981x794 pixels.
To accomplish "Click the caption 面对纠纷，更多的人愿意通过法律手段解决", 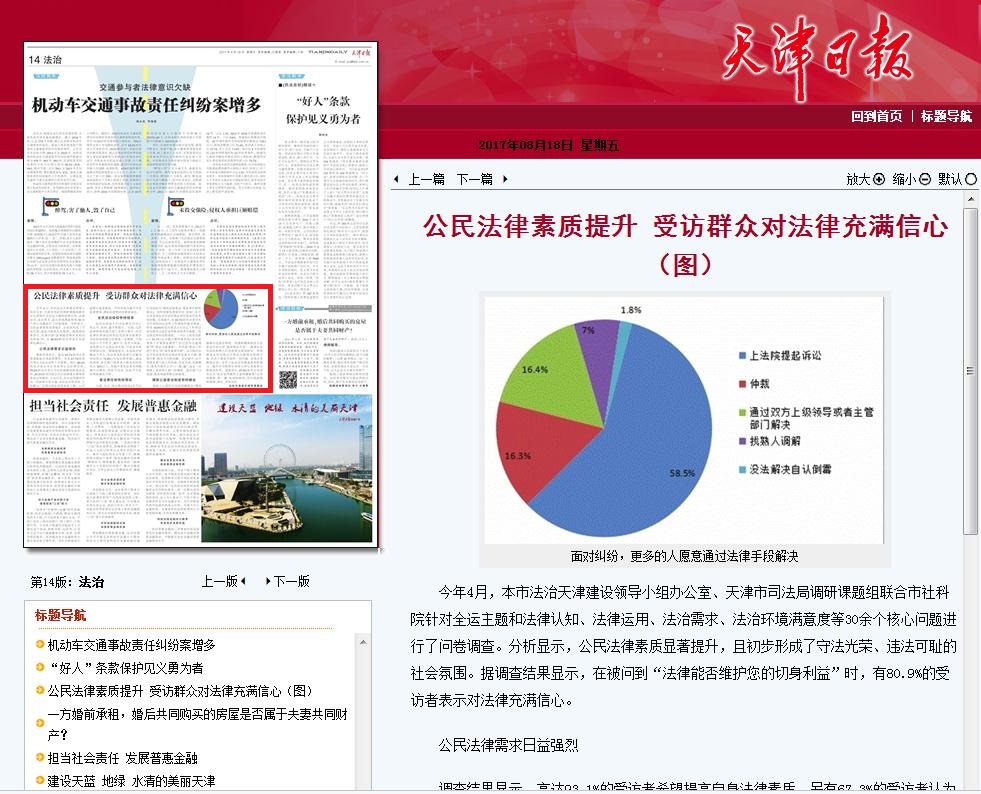I will coord(684,556).
